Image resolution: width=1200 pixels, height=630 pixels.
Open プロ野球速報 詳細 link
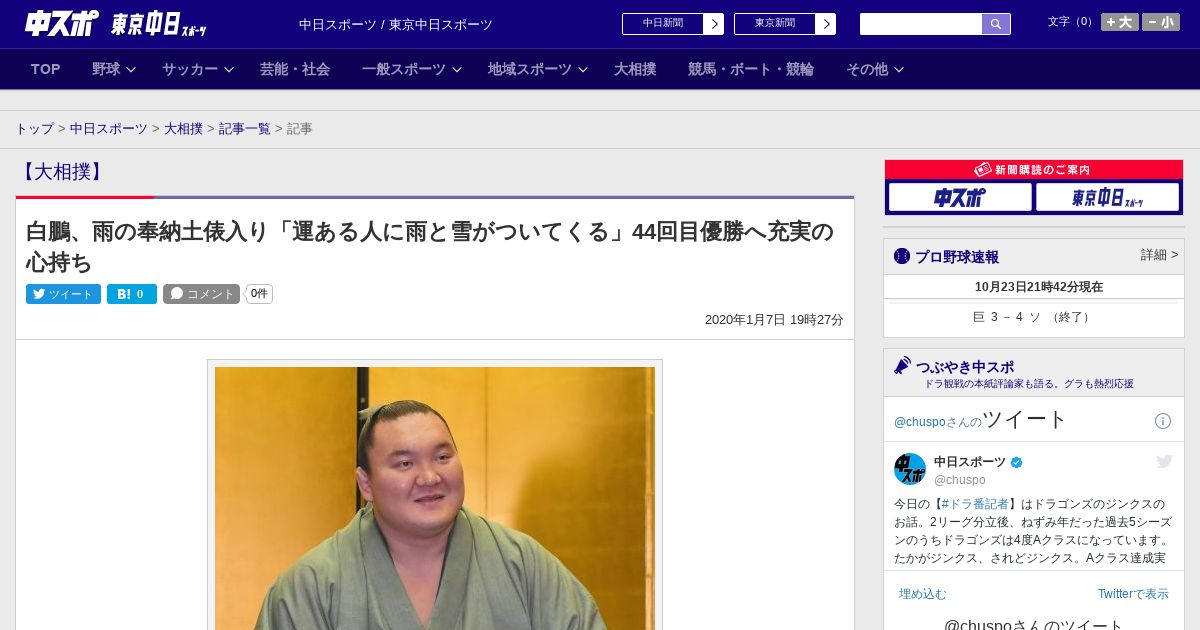point(1159,255)
